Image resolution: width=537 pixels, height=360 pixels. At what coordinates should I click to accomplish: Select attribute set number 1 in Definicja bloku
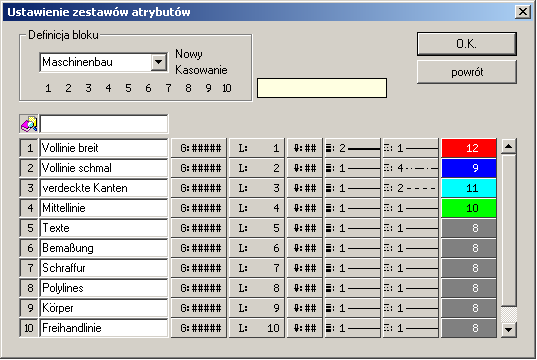click(48, 88)
